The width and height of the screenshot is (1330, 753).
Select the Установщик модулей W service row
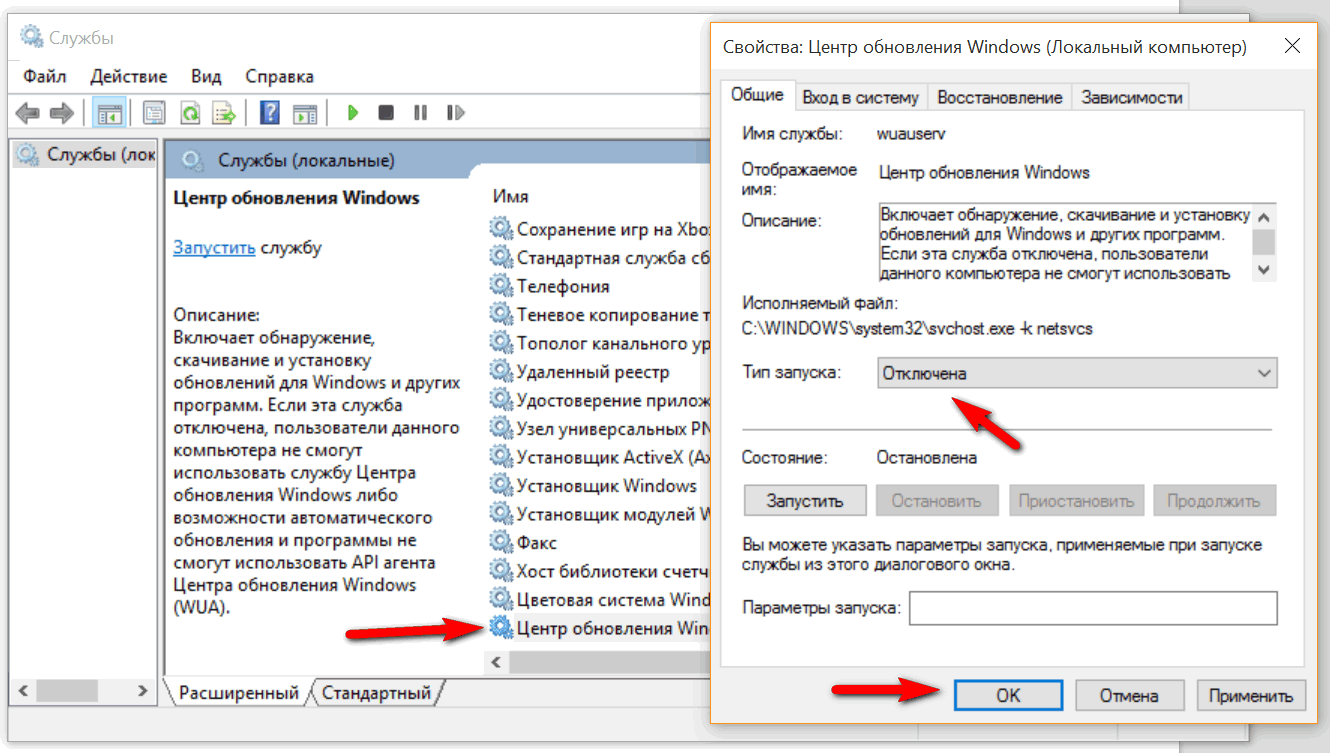click(599, 514)
